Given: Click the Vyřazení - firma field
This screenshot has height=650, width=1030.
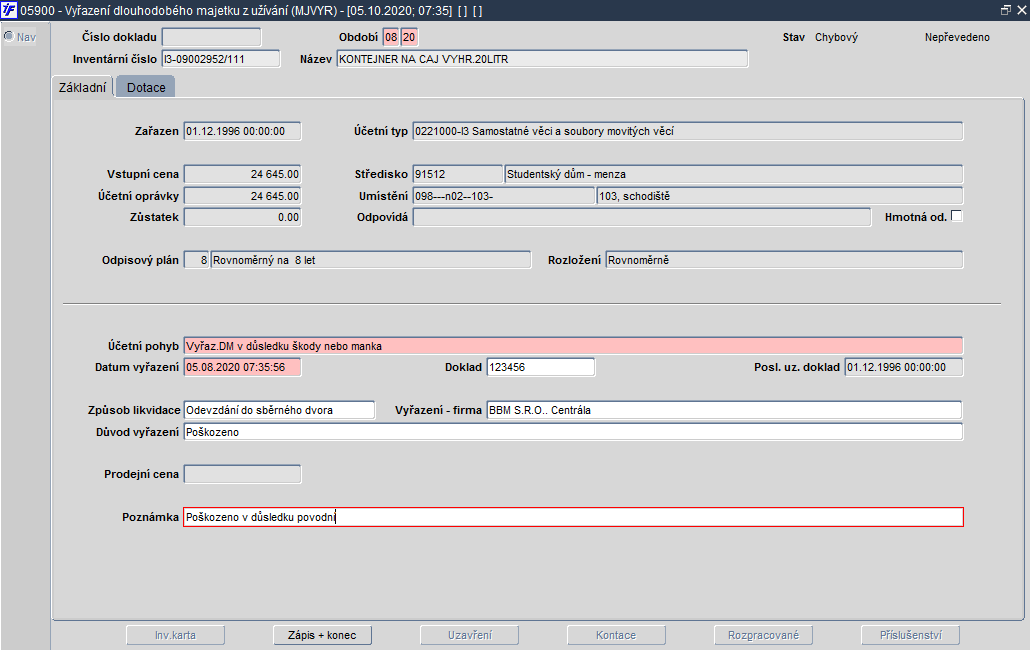Looking at the screenshot, I should tap(725, 410).
